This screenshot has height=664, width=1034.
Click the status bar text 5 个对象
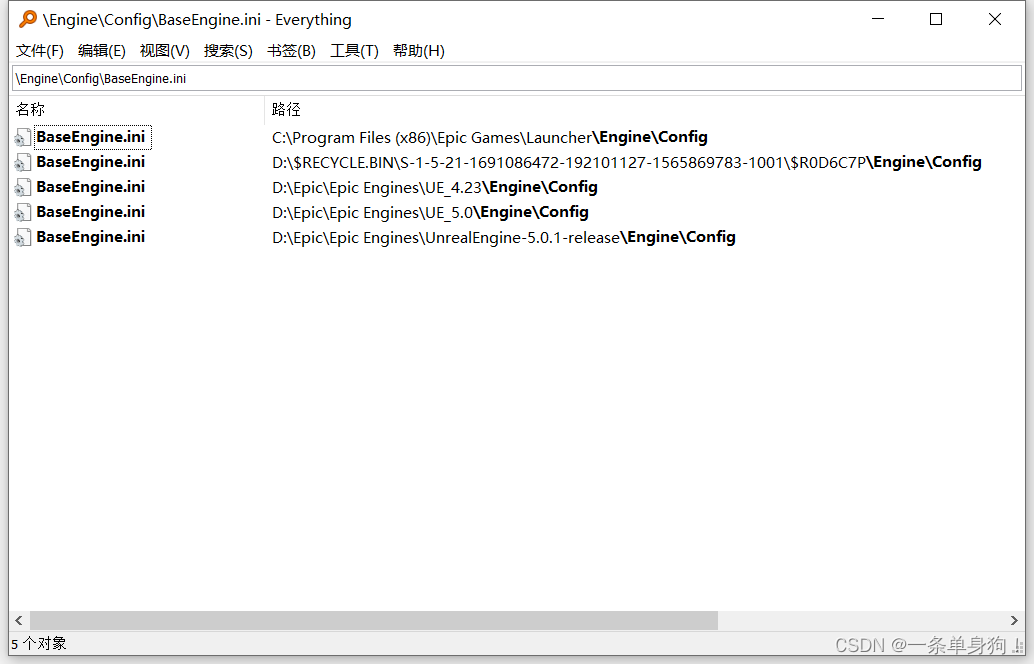[39, 644]
